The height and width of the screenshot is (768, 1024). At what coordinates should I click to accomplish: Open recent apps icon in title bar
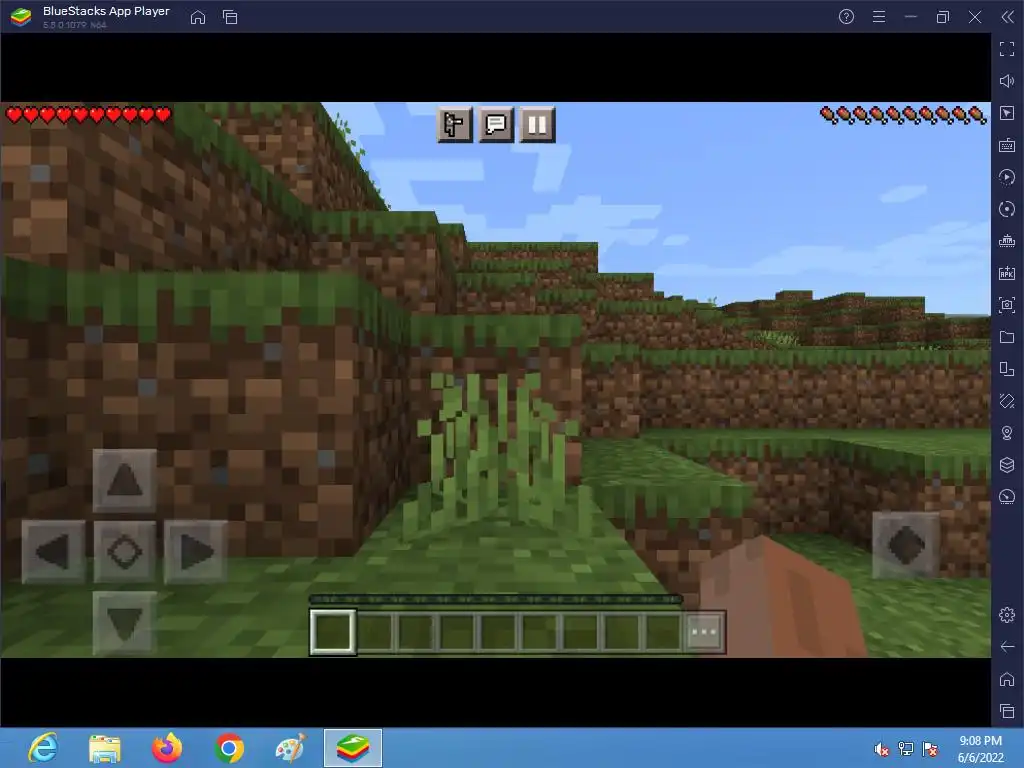click(x=230, y=17)
